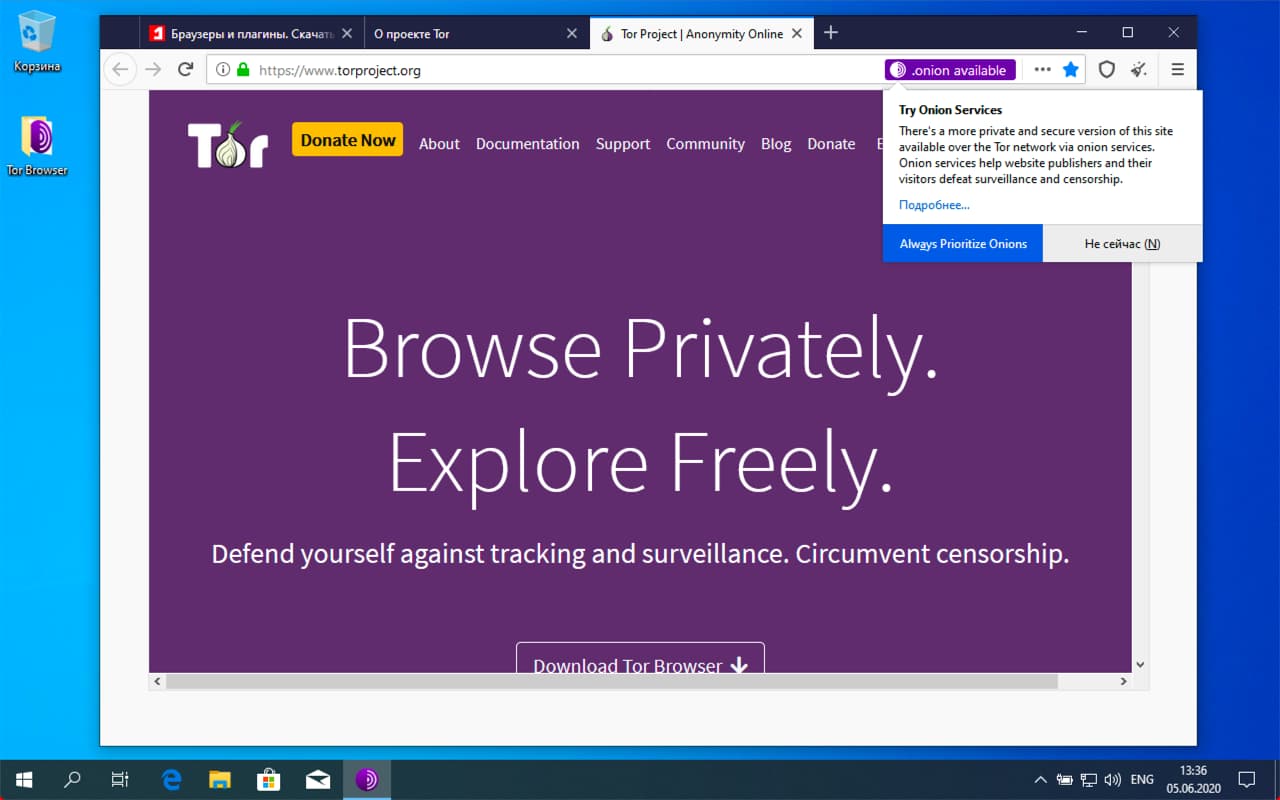Click the bookmark star icon
This screenshot has height=800, width=1280.
click(1071, 70)
